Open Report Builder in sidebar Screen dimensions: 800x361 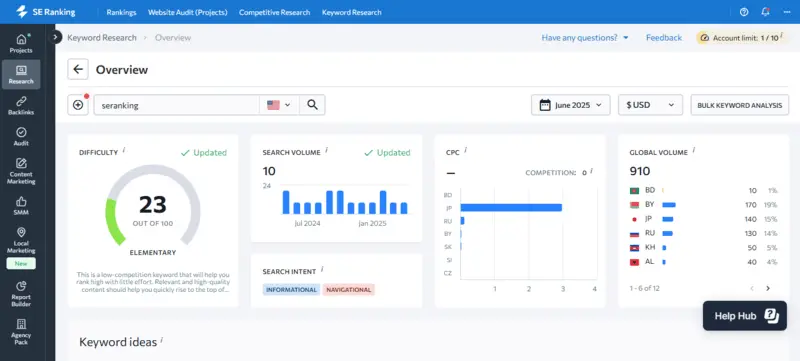click(21, 294)
